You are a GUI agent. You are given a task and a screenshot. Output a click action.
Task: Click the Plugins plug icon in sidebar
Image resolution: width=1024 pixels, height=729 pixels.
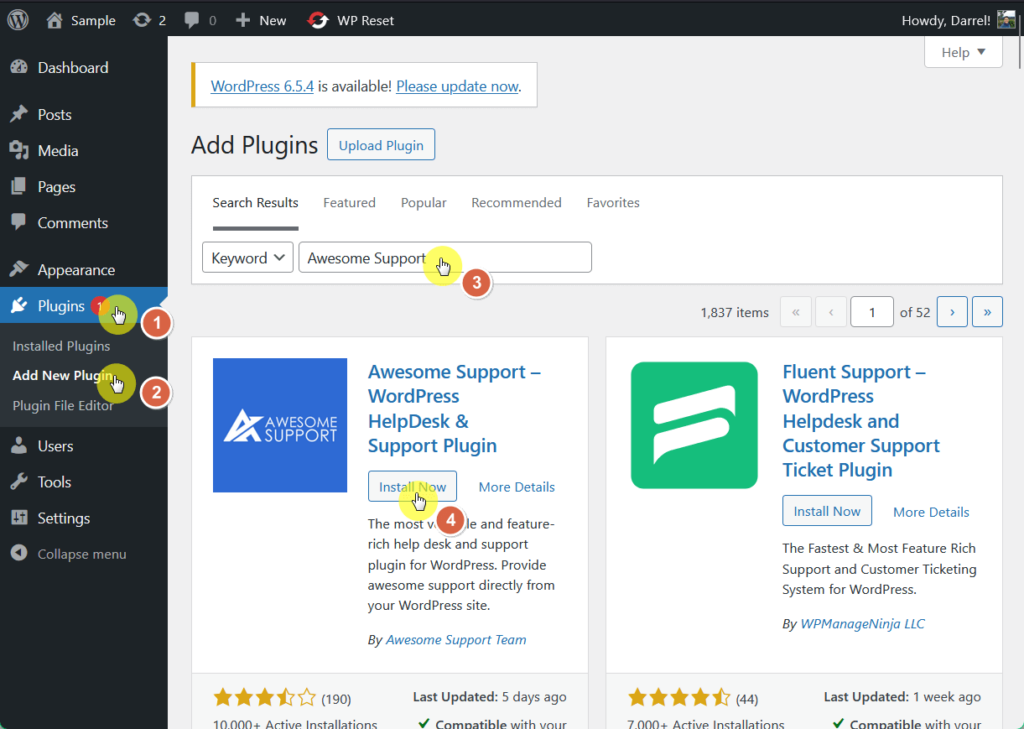click(x=19, y=305)
